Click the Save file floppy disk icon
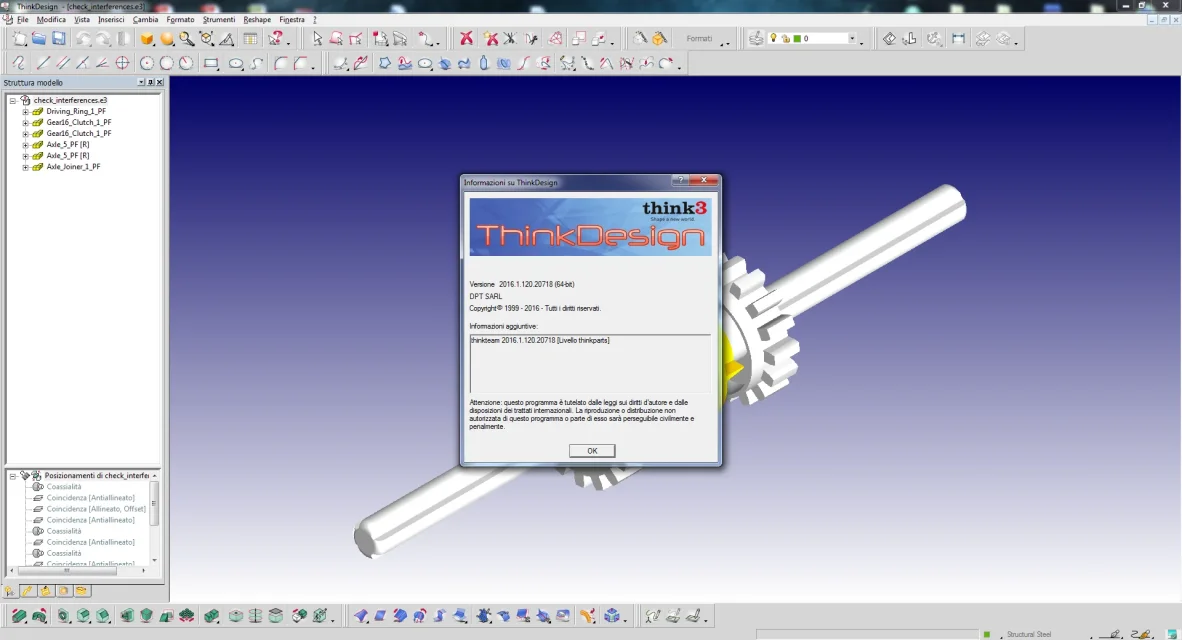Viewport: 1182px width, 640px height. click(59, 39)
